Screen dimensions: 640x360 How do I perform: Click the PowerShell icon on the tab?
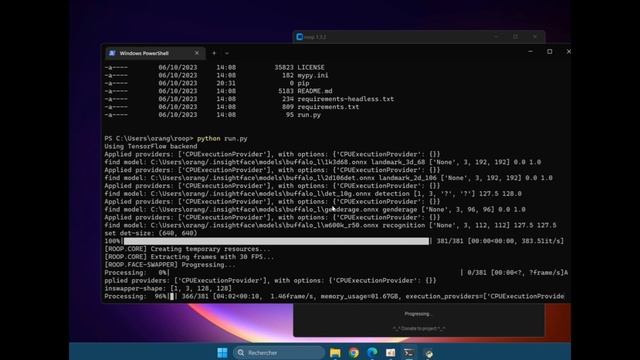click(112, 53)
